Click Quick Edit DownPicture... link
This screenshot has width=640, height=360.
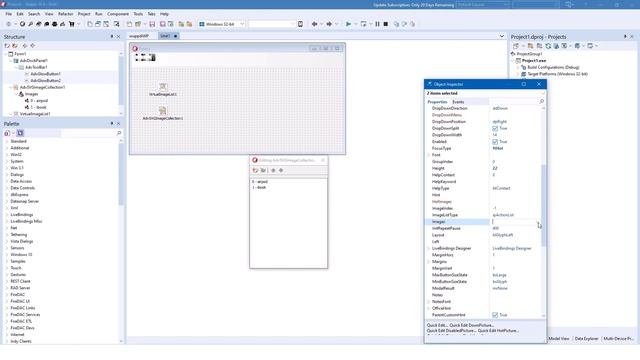472,325
